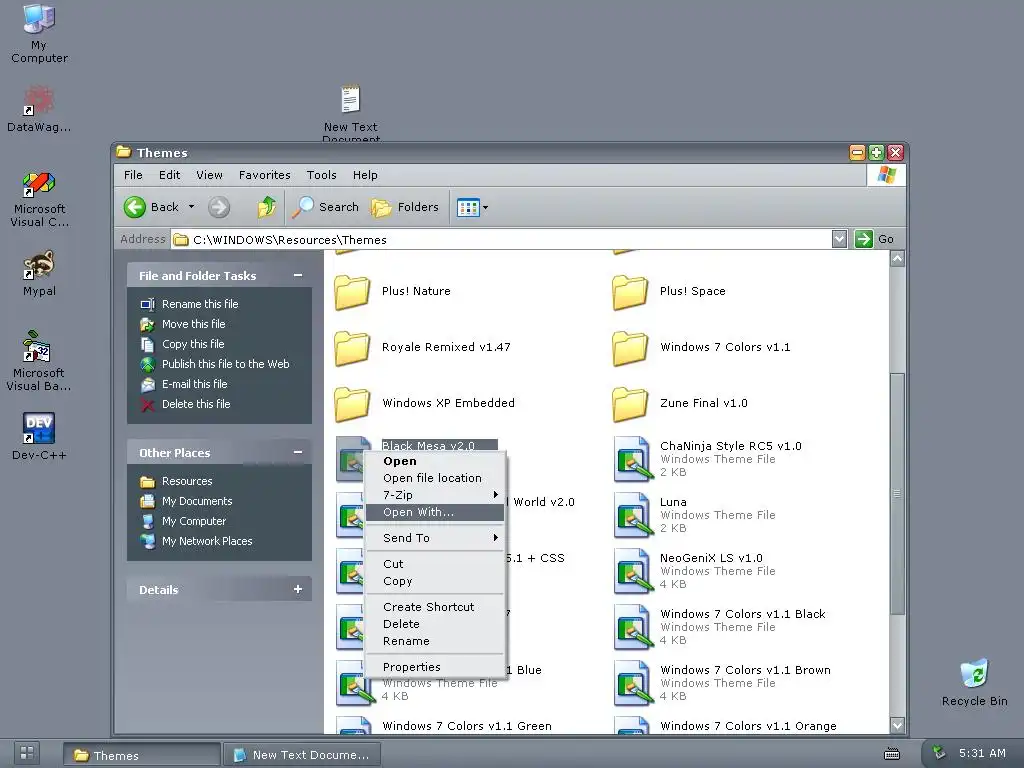Click the Go button

click(875, 239)
